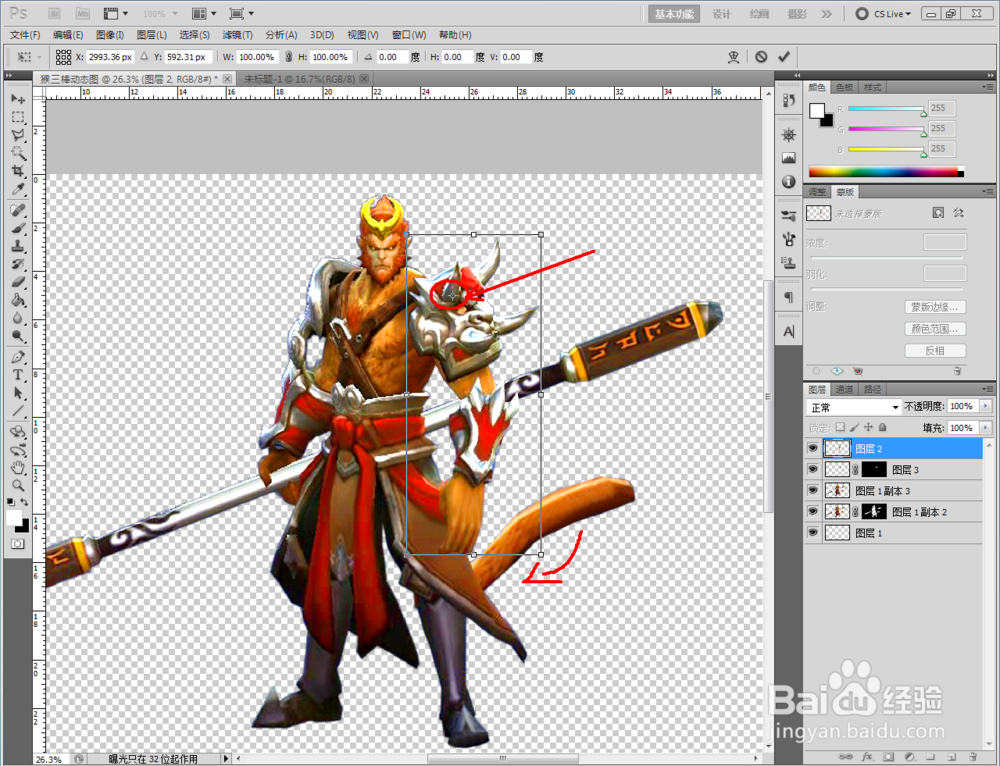Select the Path Selection tool

click(18, 393)
